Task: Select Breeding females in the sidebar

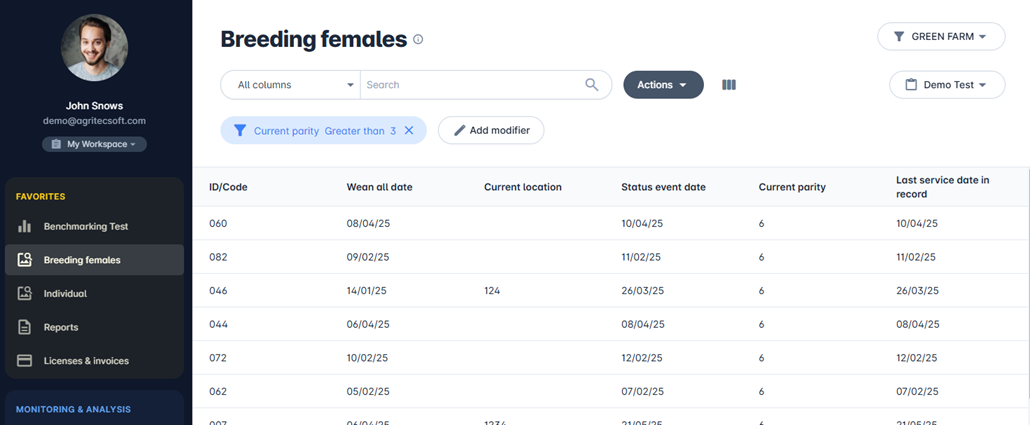Action: tap(82, 260)
